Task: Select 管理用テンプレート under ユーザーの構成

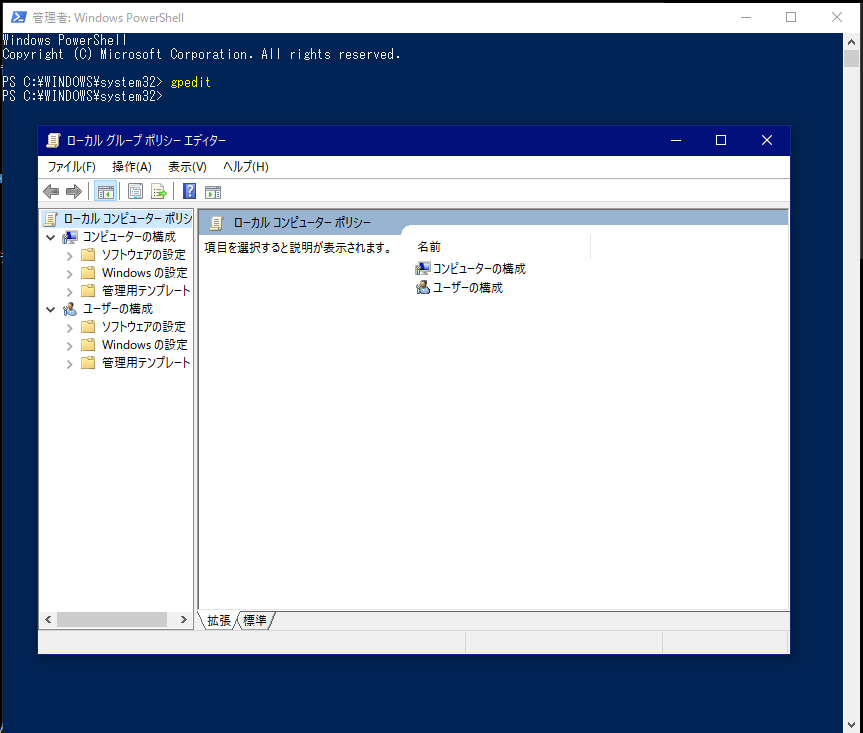Action: 146,363
